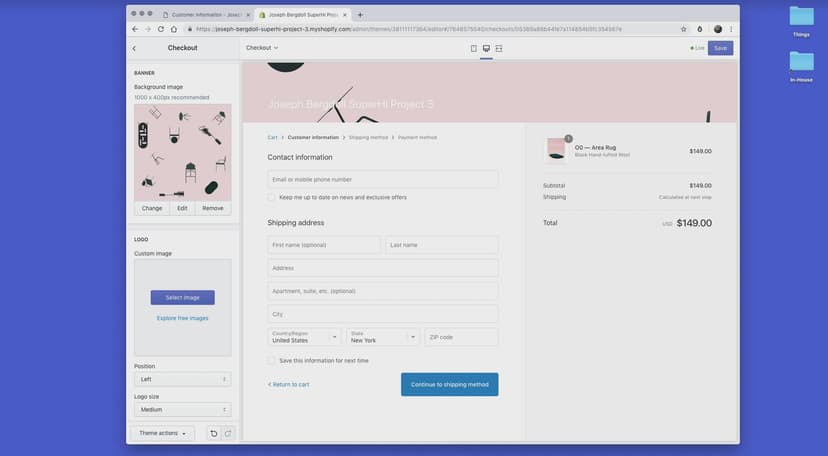Viewport: 828px width, 456px height.
Task: Click the back arrow beside Checkout
Action: pyautogui.click(x=135, y=48)
